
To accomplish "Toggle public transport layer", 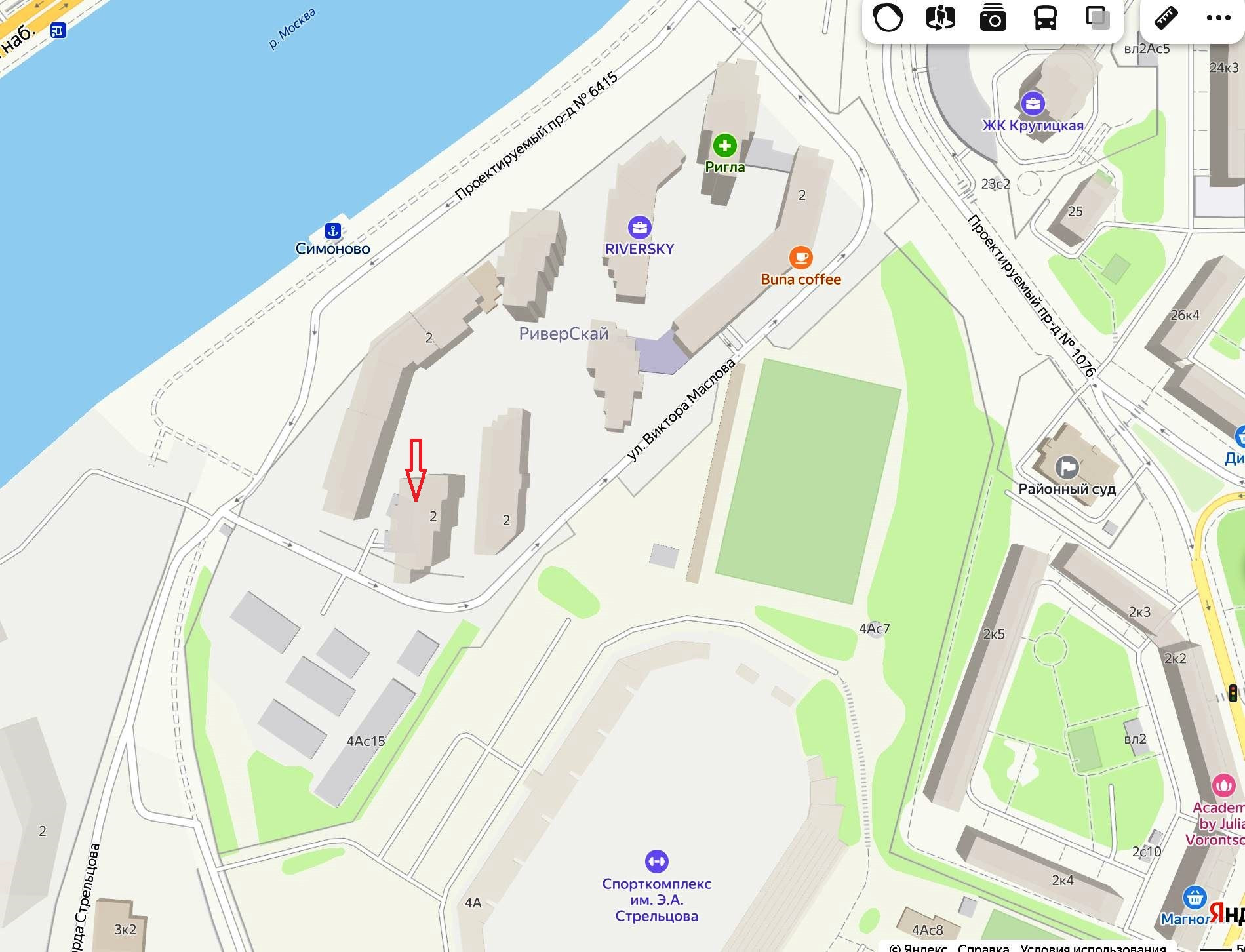I will 1046,18.
